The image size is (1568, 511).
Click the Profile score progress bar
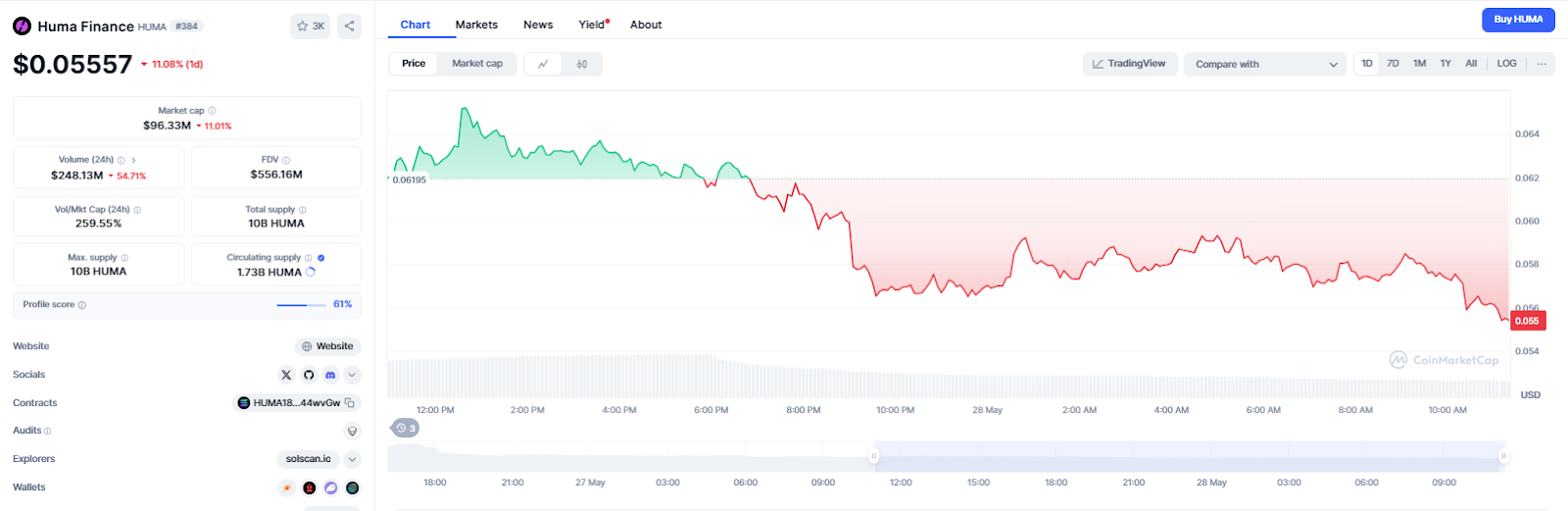click(302, 305)
